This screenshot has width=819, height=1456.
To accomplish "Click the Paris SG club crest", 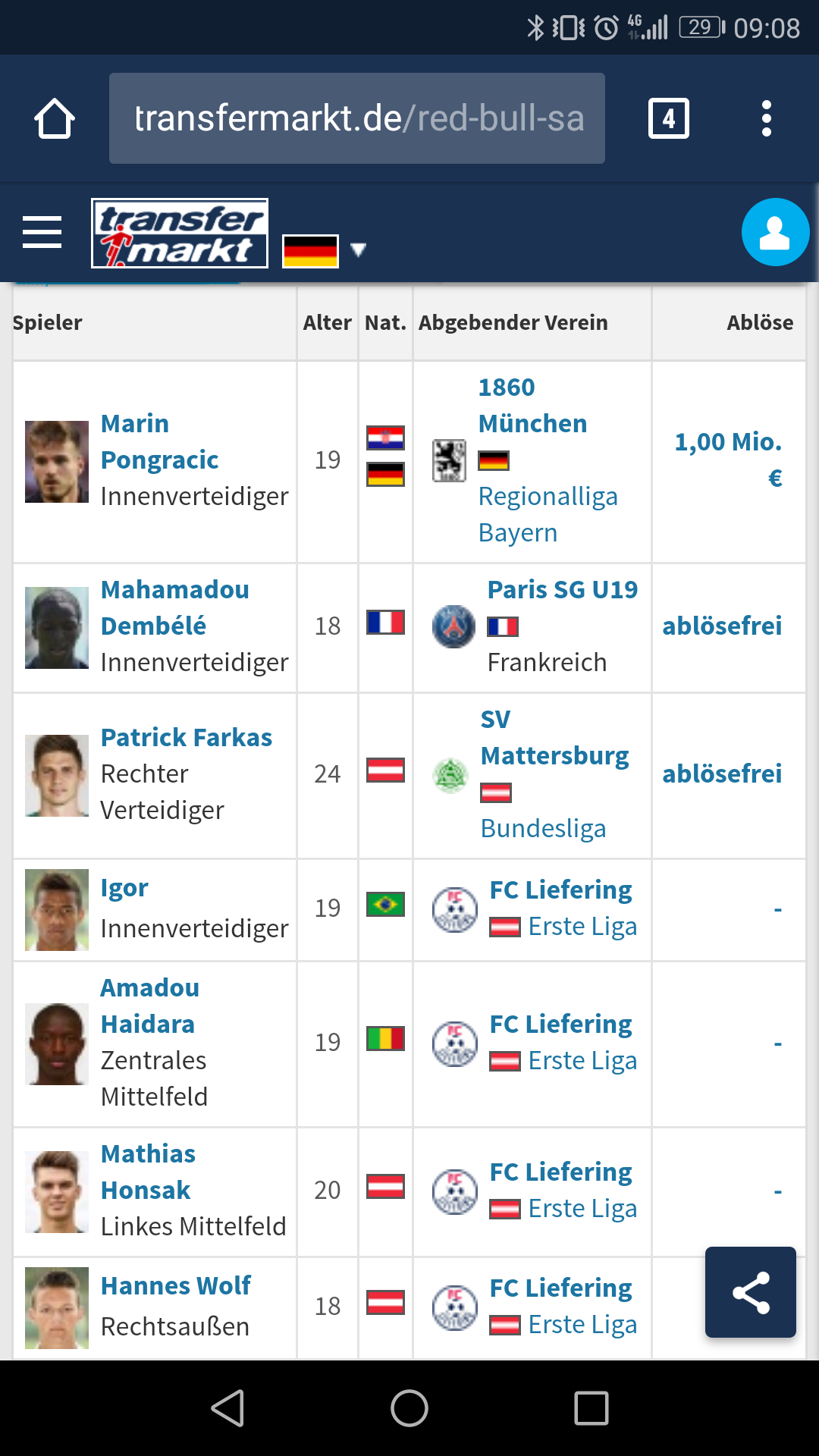I will tap(453, 626).
